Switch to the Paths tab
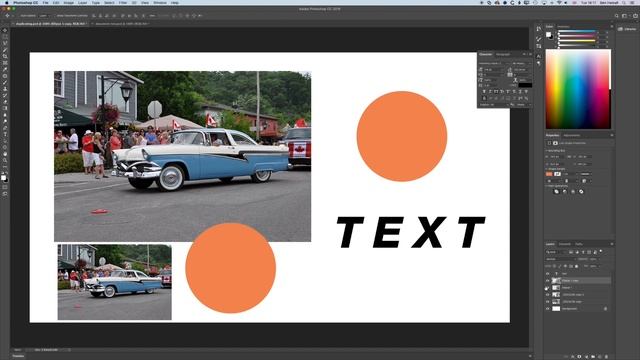 [579, 244]
